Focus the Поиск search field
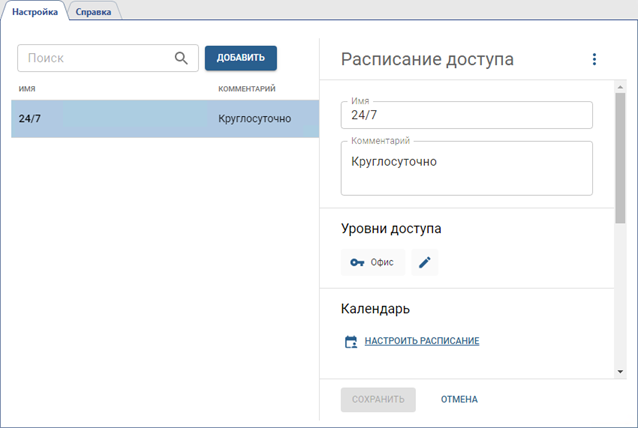The image size is (638, 428). coord(95,58)
